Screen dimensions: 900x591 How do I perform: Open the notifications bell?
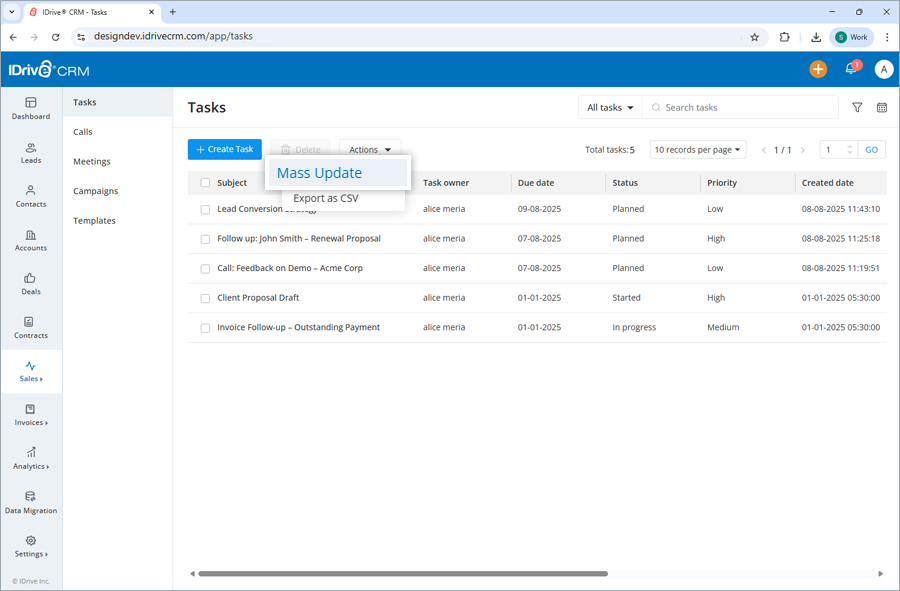pyautogui.click(x=851, y=69)
